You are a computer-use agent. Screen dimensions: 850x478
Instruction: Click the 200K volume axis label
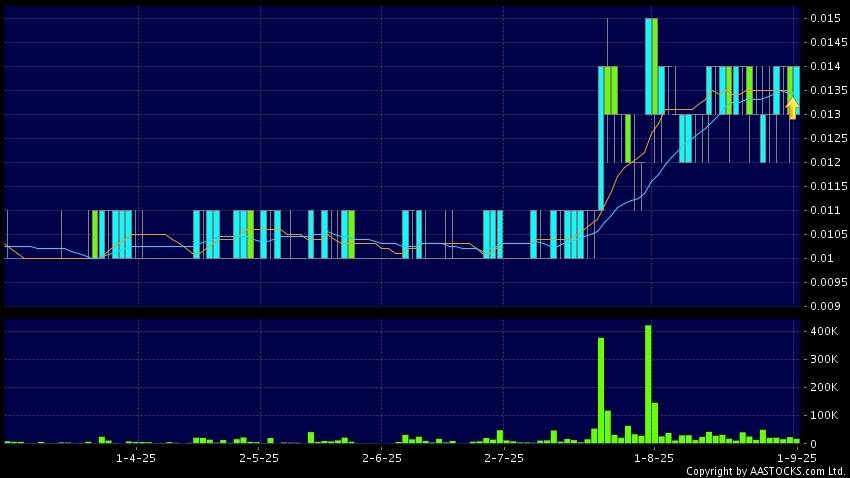click(824, 387)
